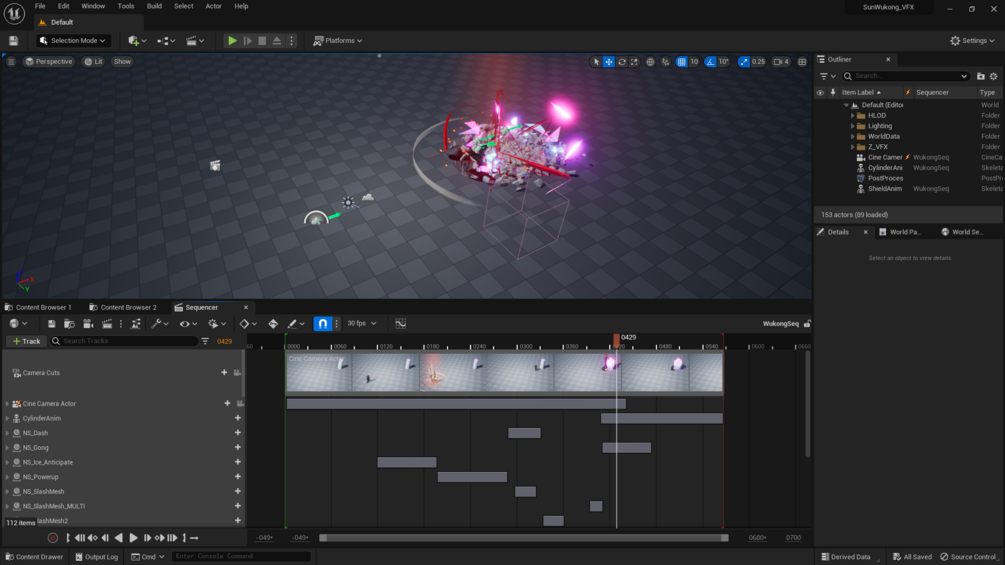
Task: Open the cinematics clapperboard menu
Action: click(x=195, y=40)
